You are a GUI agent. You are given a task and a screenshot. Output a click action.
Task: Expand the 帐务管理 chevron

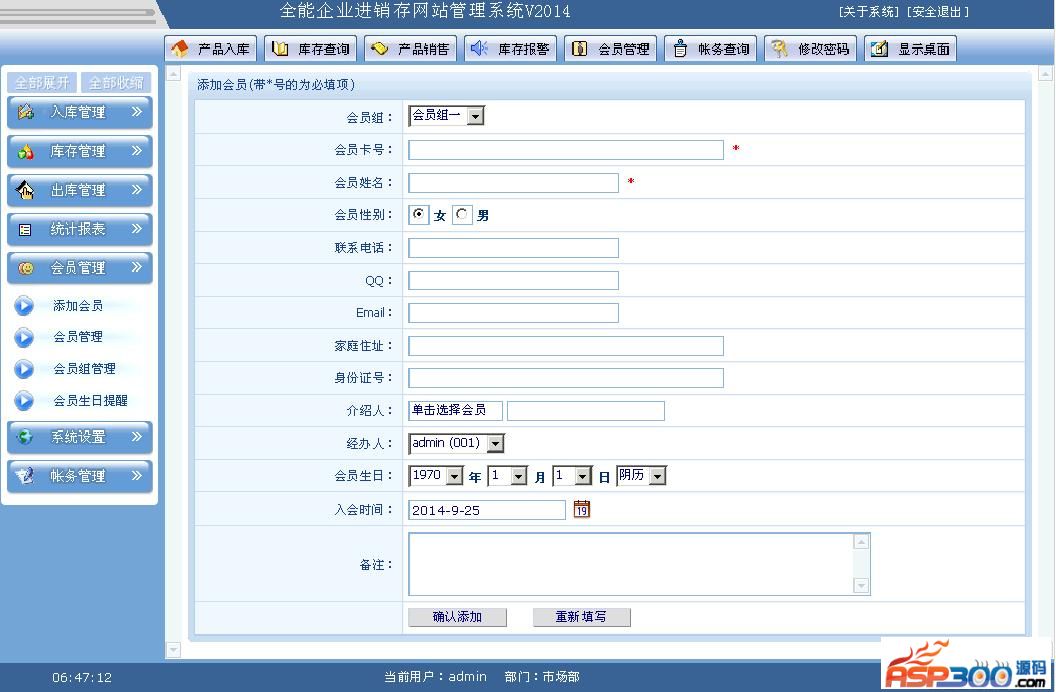point(137,475)
